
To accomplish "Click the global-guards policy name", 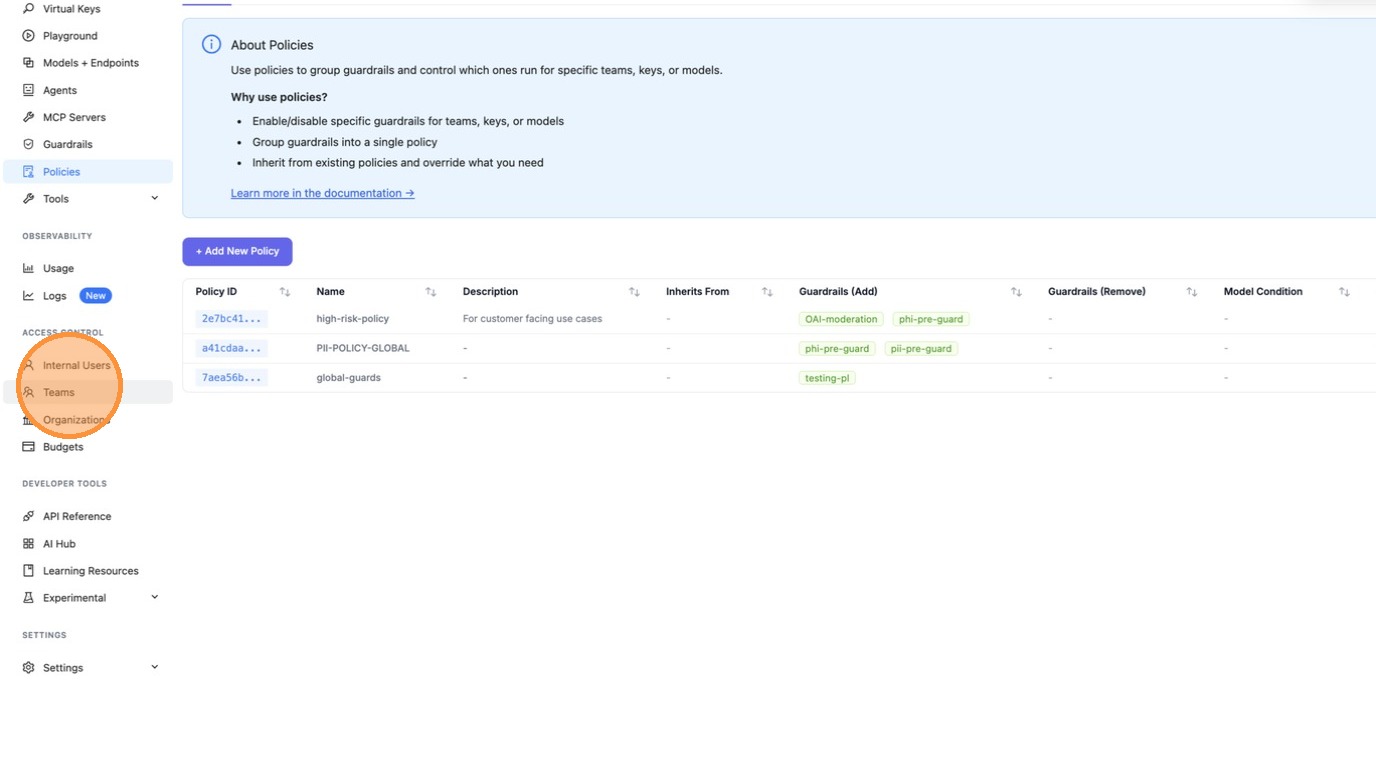I will click(349, 378).
